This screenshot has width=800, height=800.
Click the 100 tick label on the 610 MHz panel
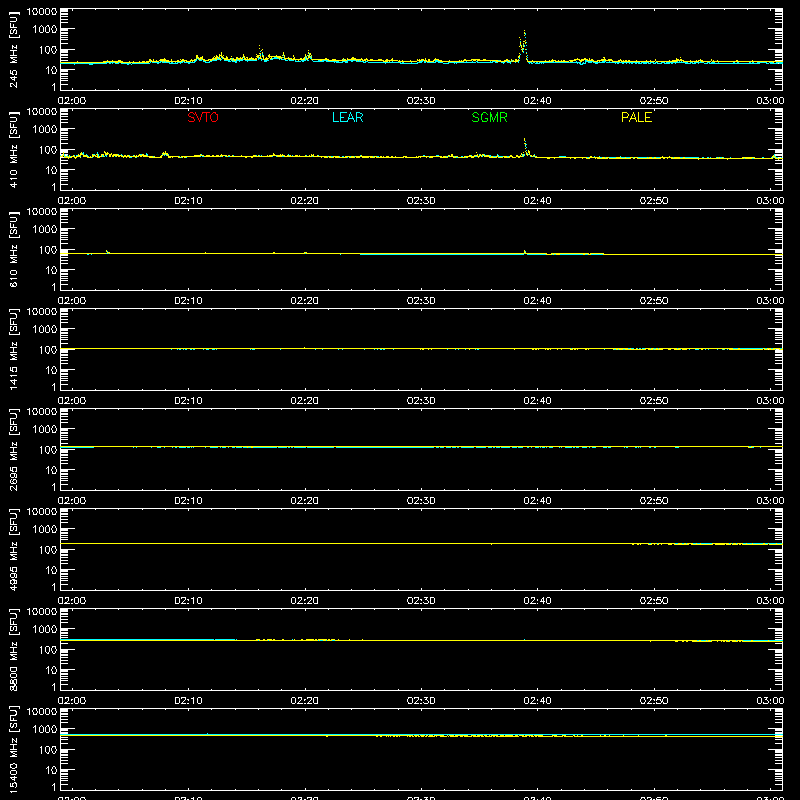pos(48,250)
